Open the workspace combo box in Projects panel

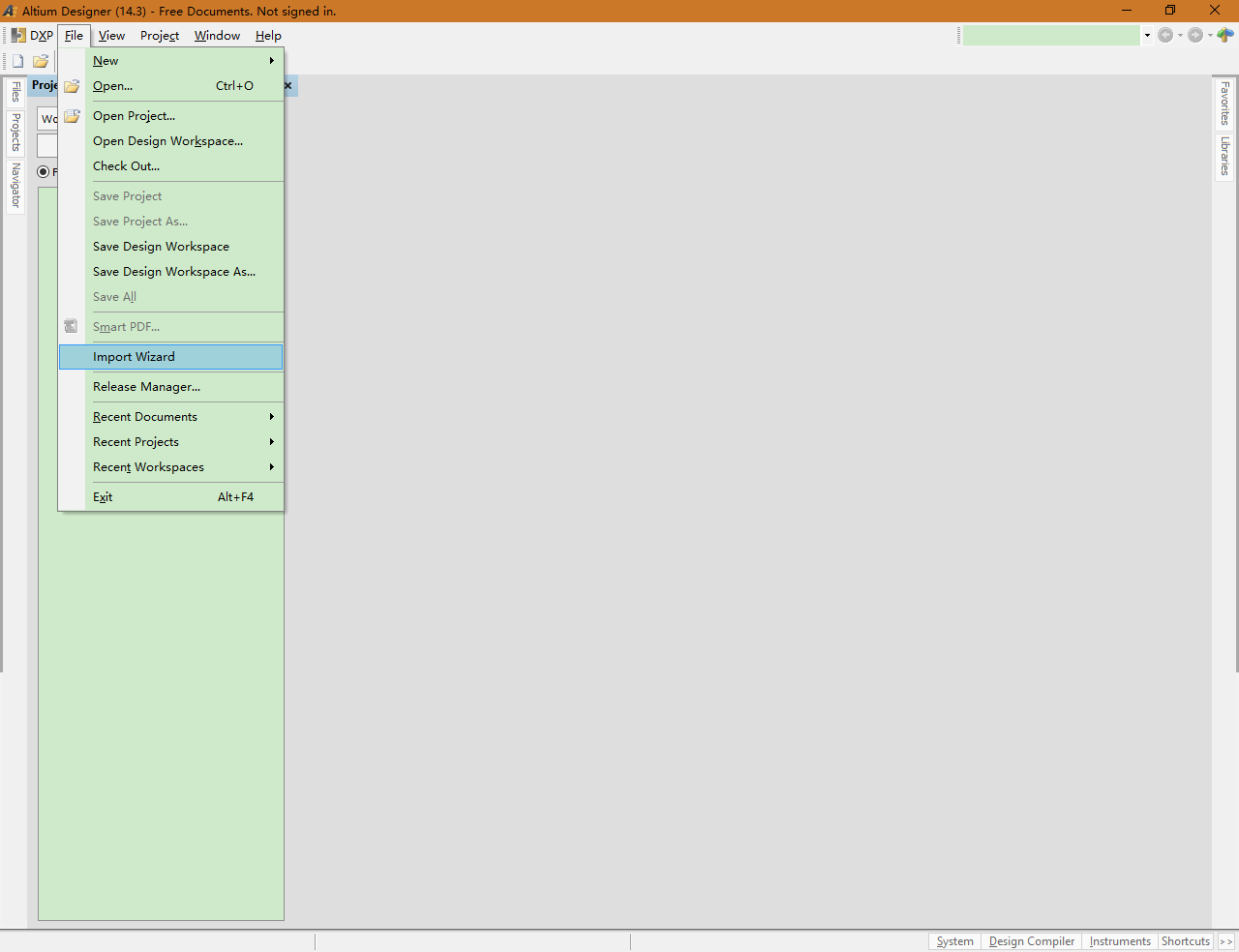point(47,119)
